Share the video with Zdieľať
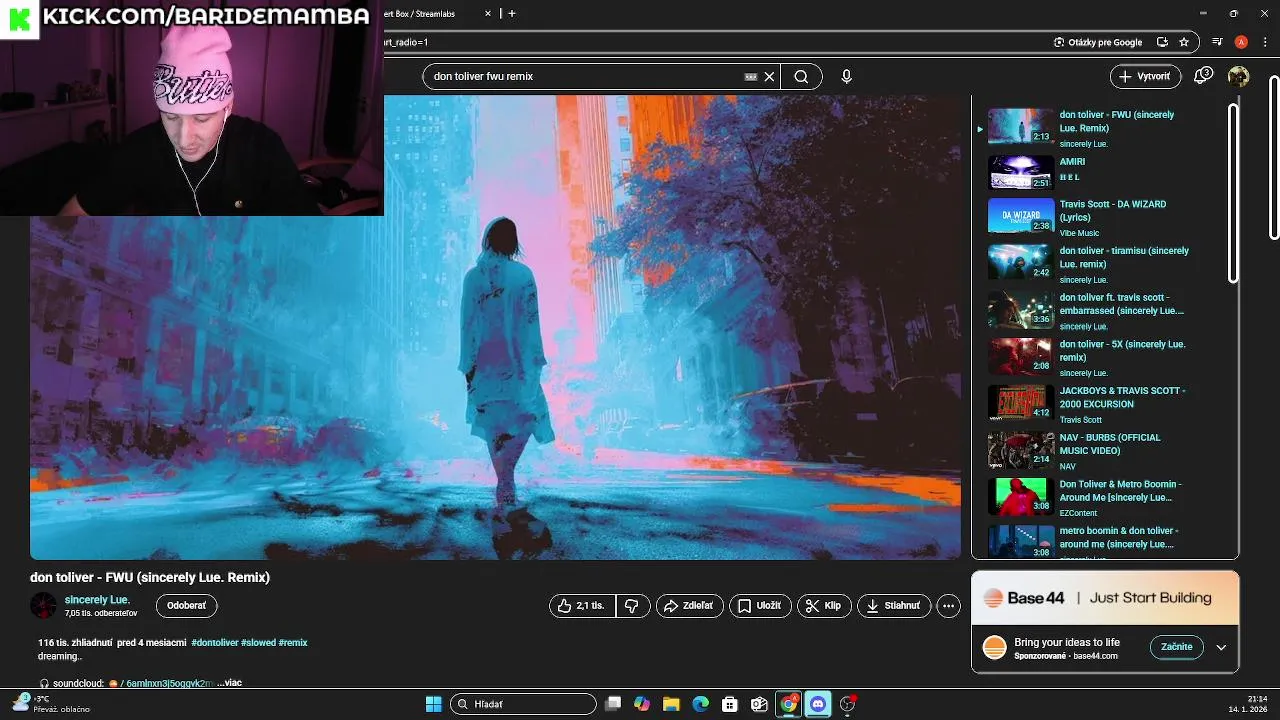The image size is (1280, 720). (x=689, y=606)
